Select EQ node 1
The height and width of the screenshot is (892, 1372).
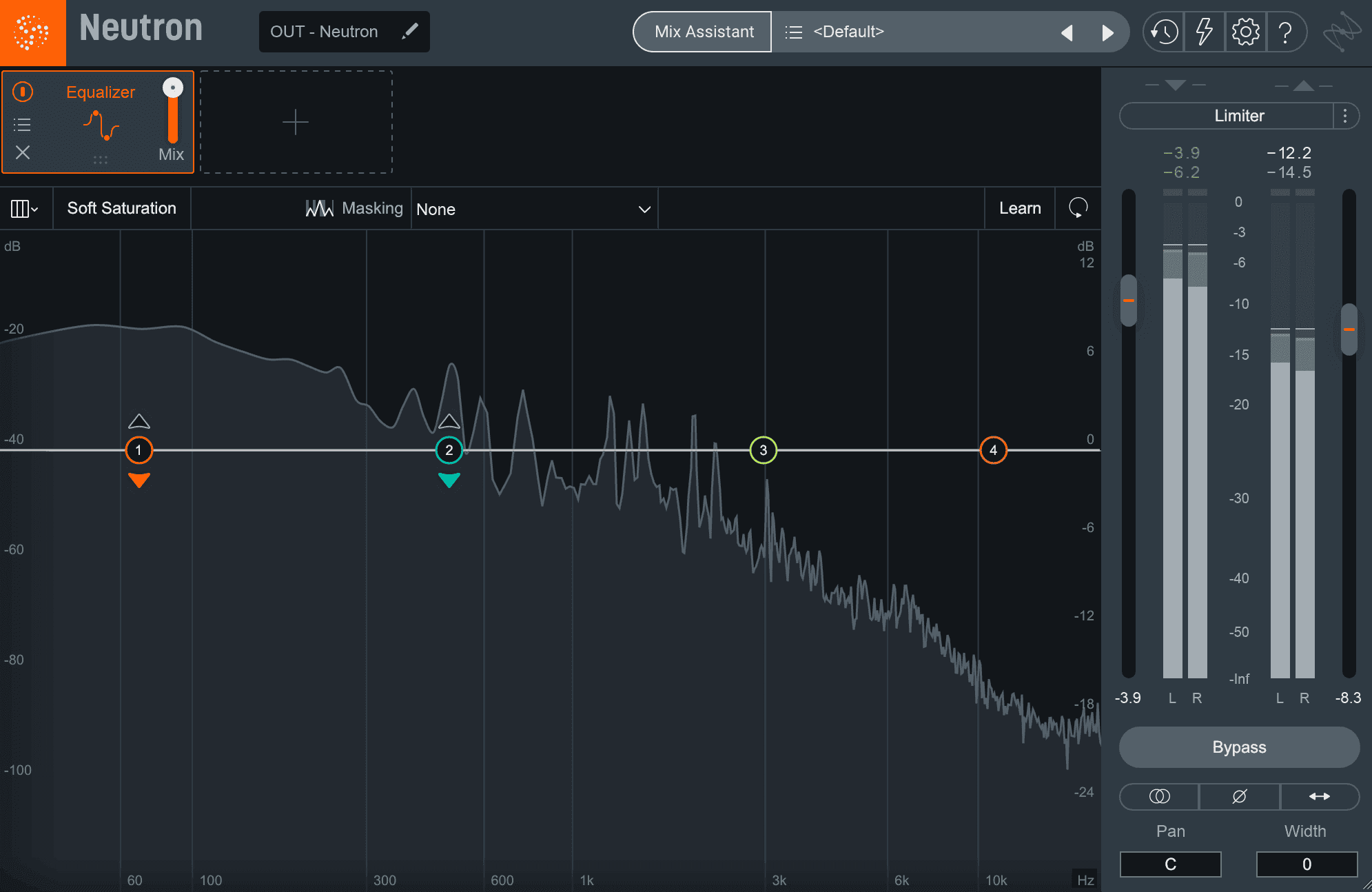[139, 450]
